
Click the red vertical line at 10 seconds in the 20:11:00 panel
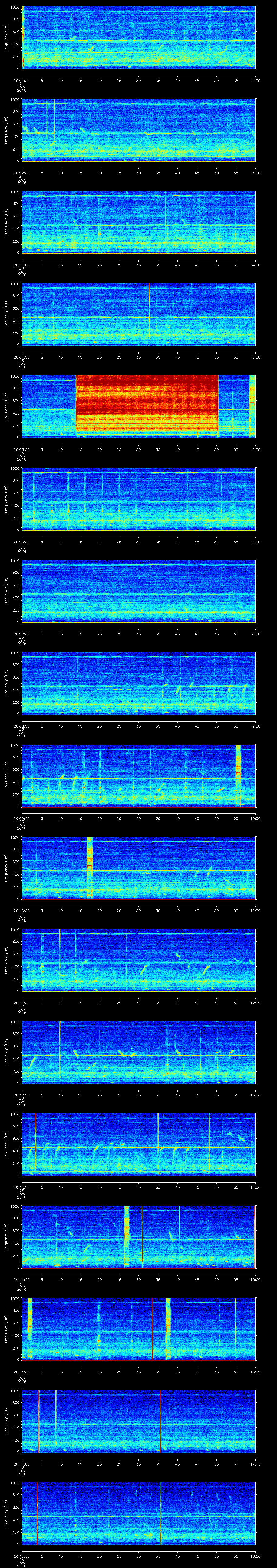[x=60, y=960]
